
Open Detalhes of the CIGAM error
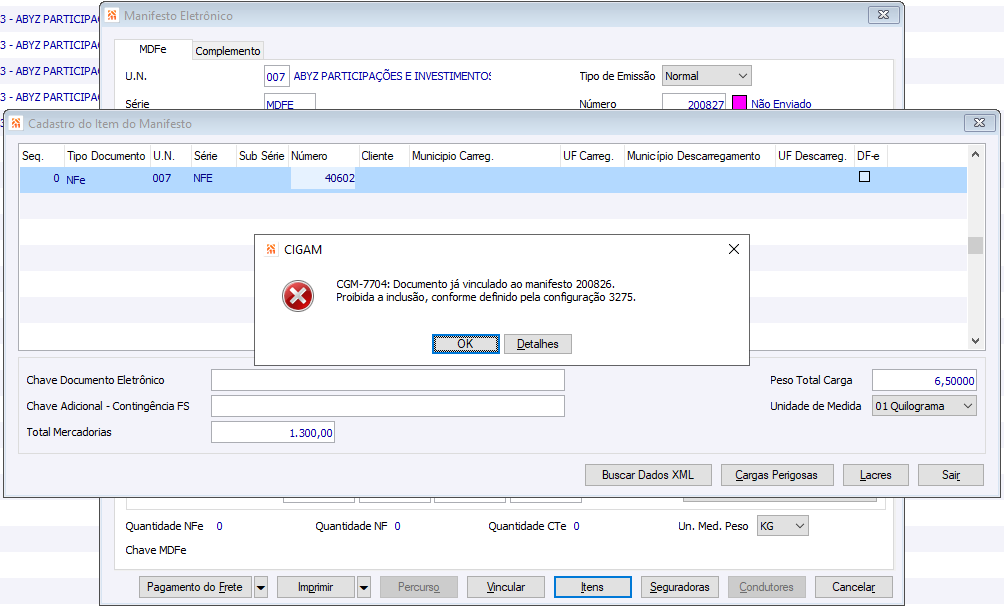point(538,344)
